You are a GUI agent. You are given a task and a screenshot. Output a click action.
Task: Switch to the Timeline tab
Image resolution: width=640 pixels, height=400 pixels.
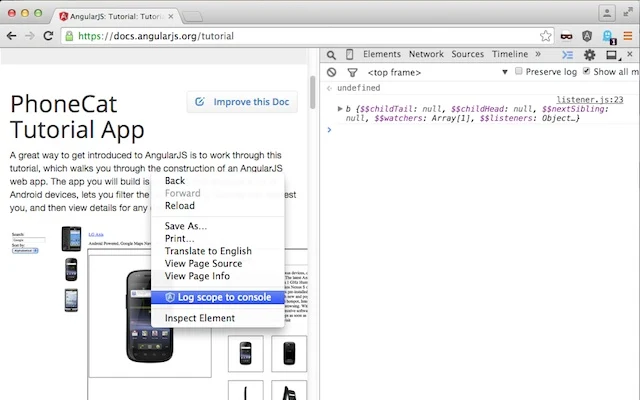tap(510, 54)
